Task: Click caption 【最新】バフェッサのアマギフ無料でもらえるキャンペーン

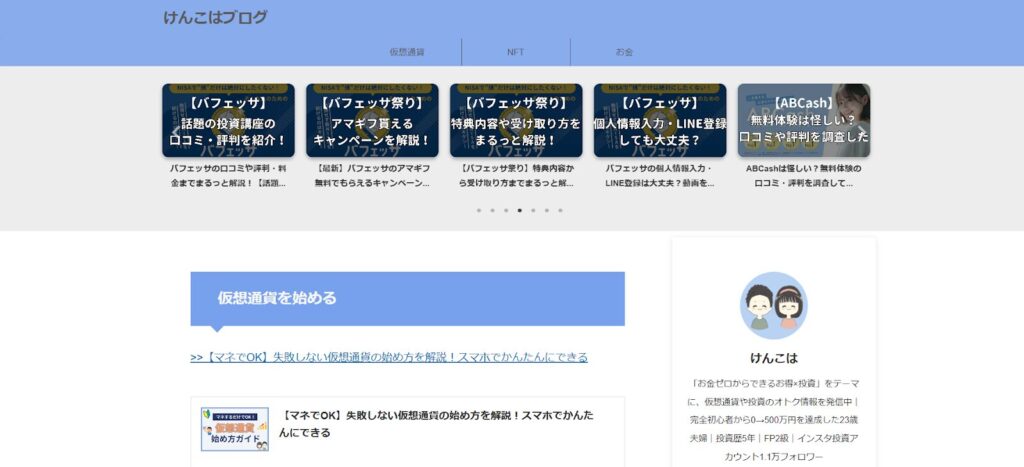Action: point(372,176)
